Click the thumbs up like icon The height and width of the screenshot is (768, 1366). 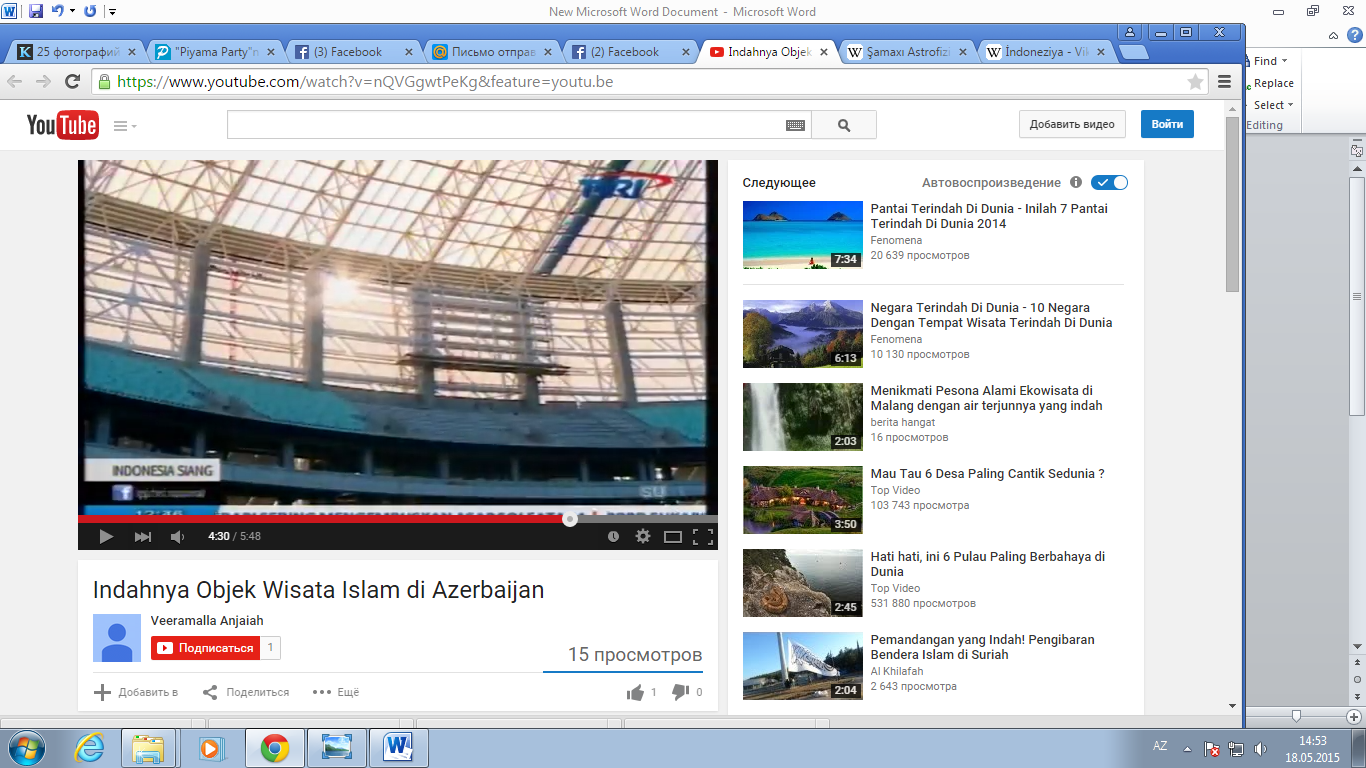(x=635, y=692)
